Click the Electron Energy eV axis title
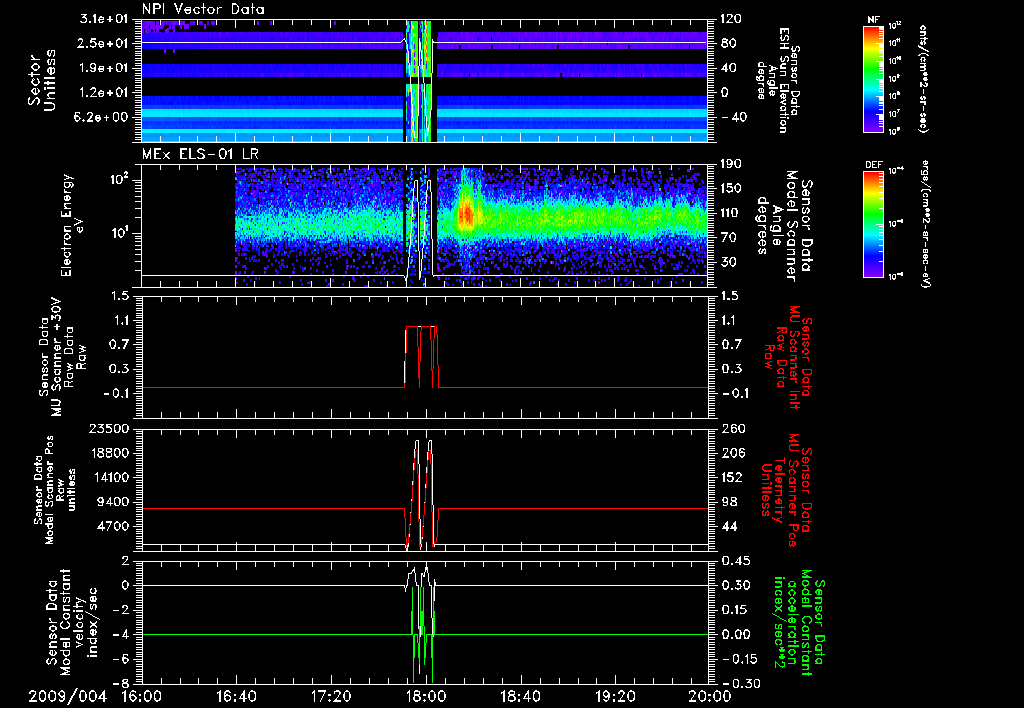 pyautogui.click(x=72, y=225)
